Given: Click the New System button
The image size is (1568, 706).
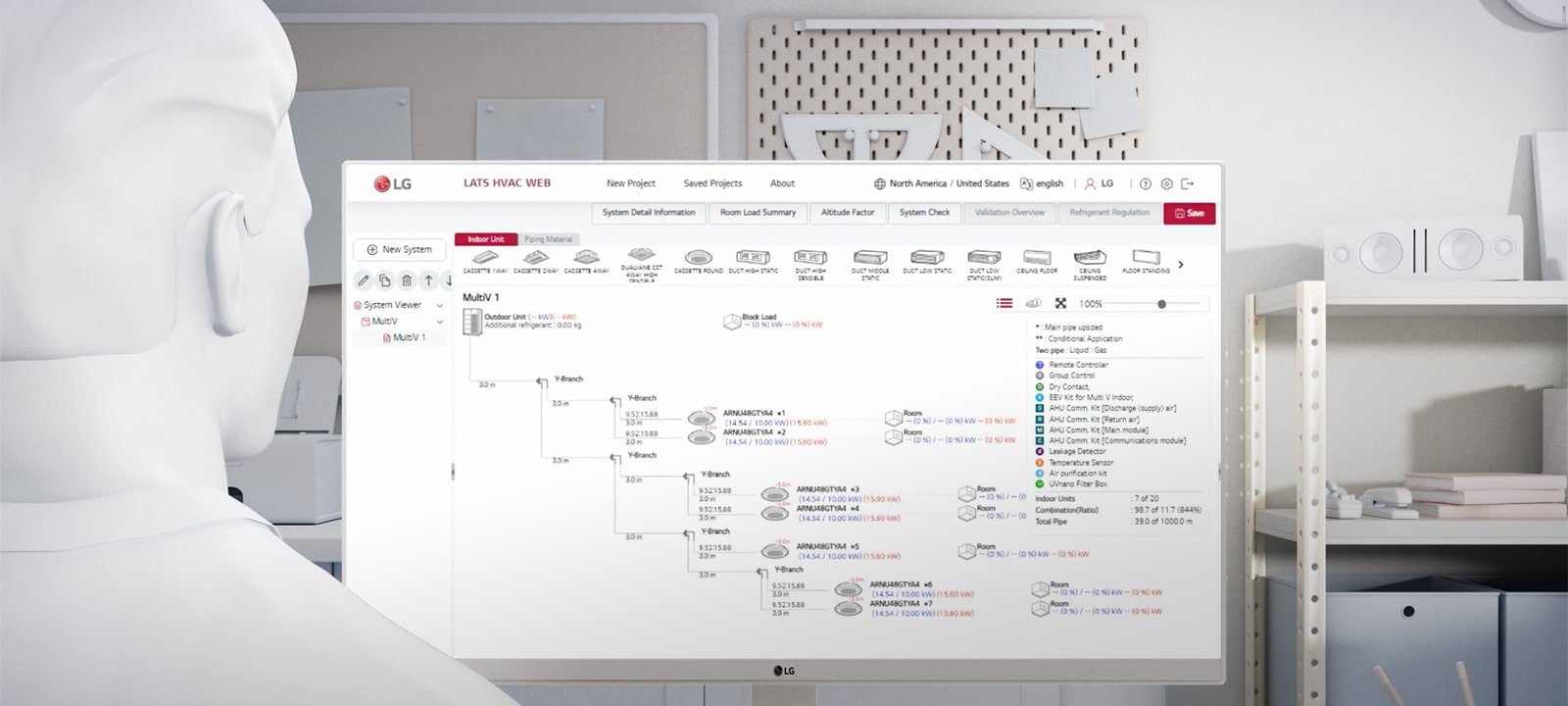Looking at the screenshot, I should (x=399, y=249).
